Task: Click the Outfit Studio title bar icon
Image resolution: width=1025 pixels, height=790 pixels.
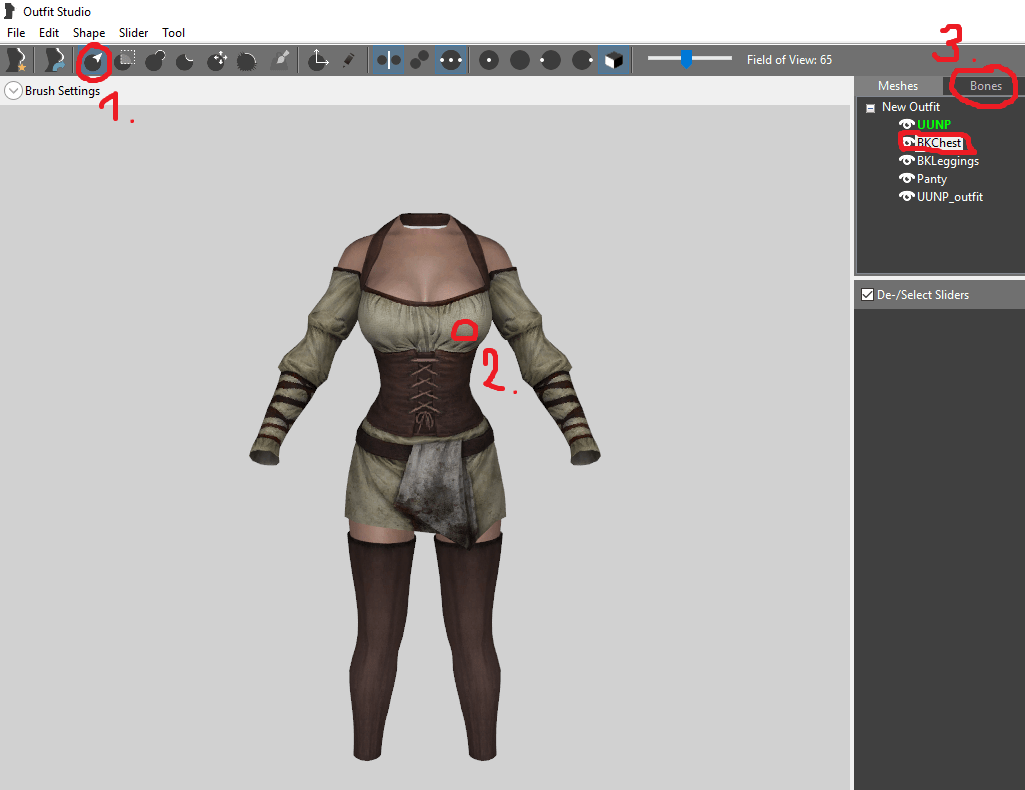Action: (x=9, y=11)
